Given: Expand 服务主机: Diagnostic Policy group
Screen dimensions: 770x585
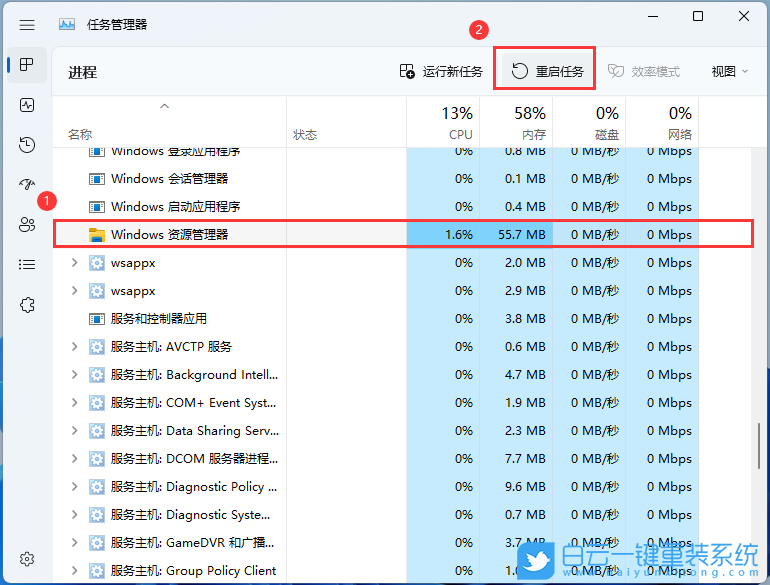Looking at the screenshot, I should click(74, 487).
